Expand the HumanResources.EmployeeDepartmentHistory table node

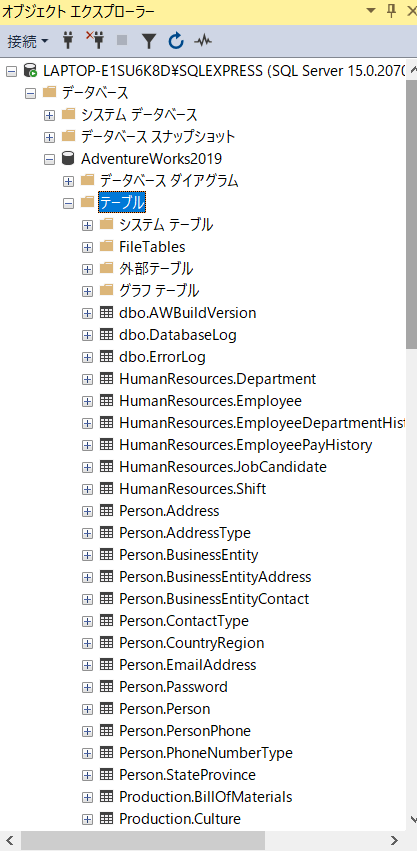(87, 423)
